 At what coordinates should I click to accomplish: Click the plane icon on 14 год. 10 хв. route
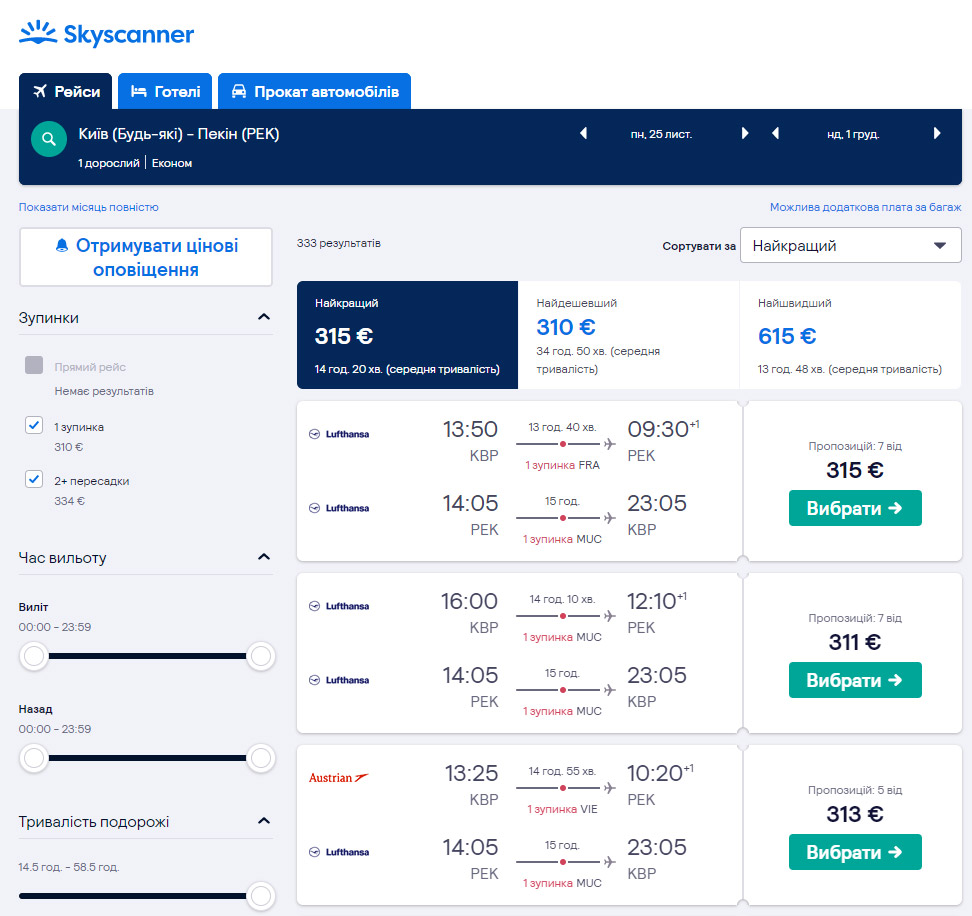coord(610,616)
